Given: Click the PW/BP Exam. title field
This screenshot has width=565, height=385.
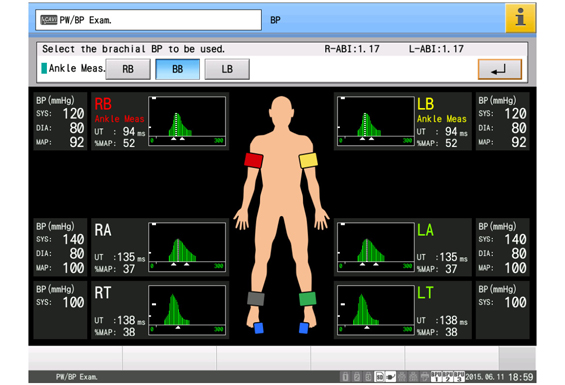Looking at the screenshot, I should tap(148, 20).
